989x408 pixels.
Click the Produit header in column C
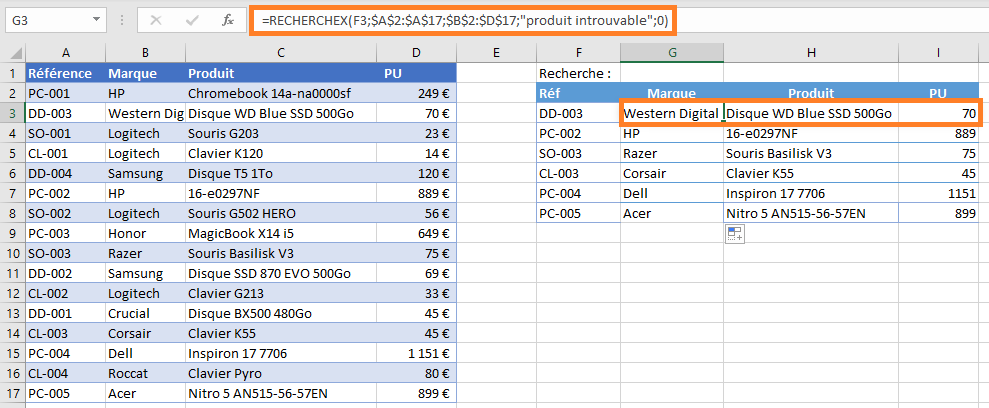tap(281, 73)
